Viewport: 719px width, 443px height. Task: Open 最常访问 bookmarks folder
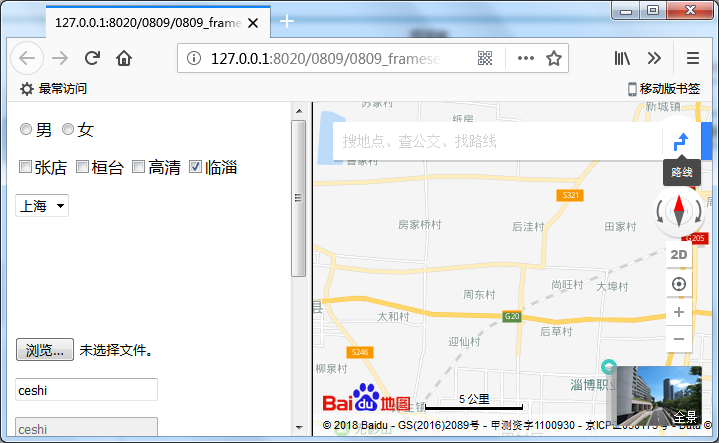coord(54,89)
